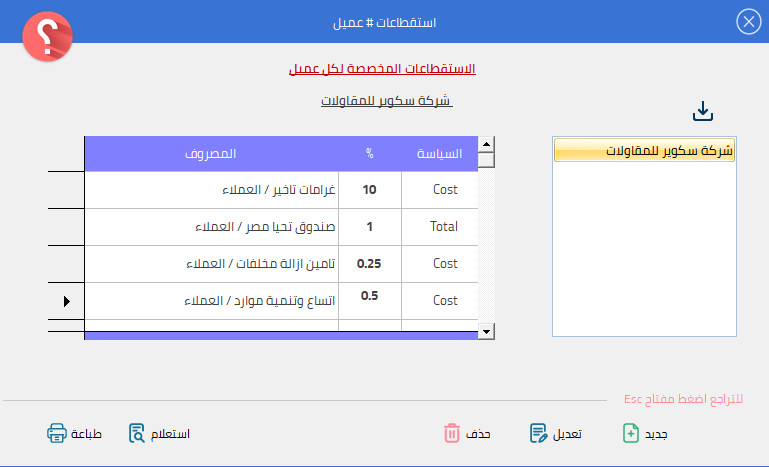
Task: Click the scroll up arrow of table
Action: point(486,144)
